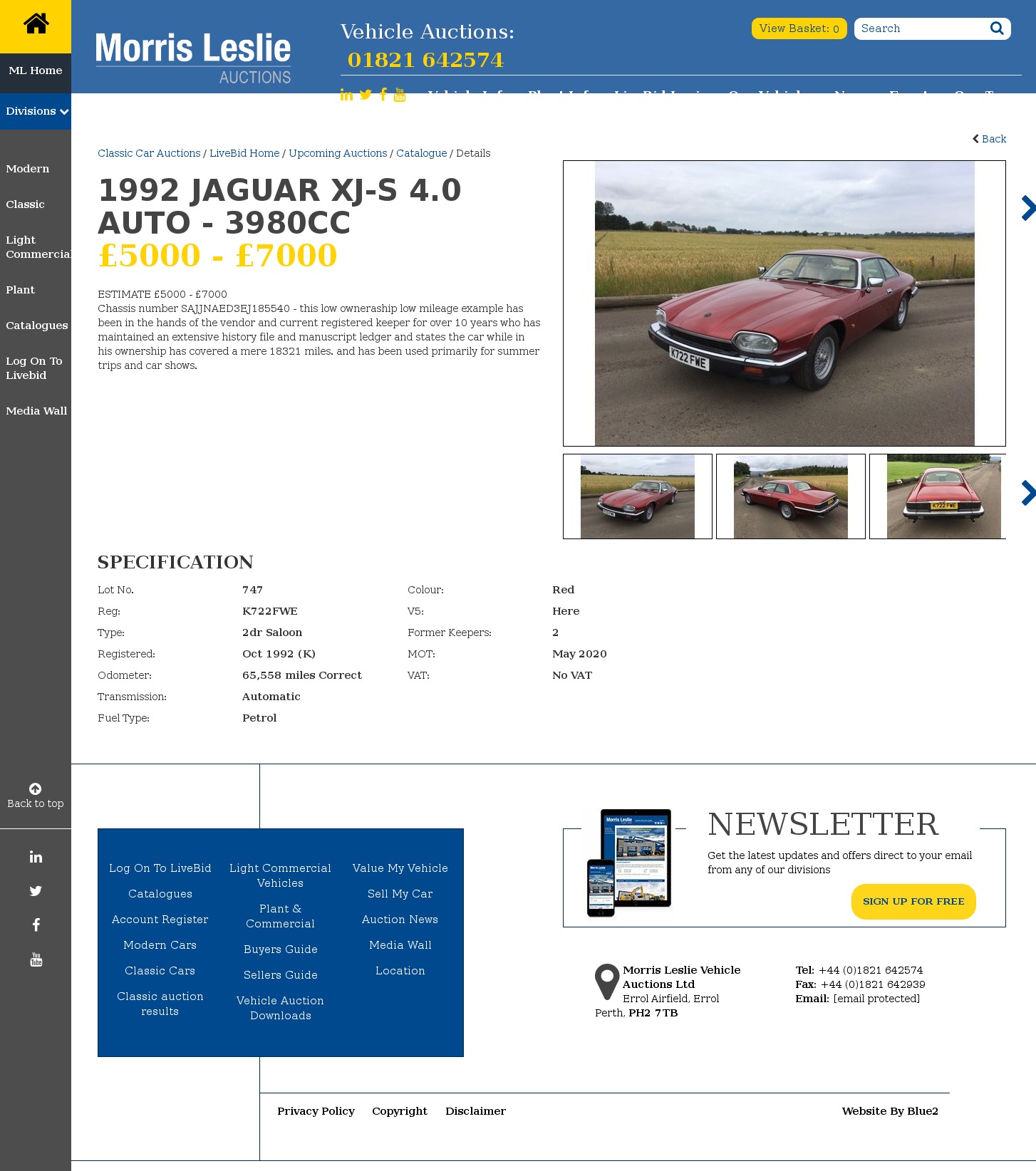Open YouTube icon in header
Viewport: 1036px width, 1171px height.
point(400,95)
